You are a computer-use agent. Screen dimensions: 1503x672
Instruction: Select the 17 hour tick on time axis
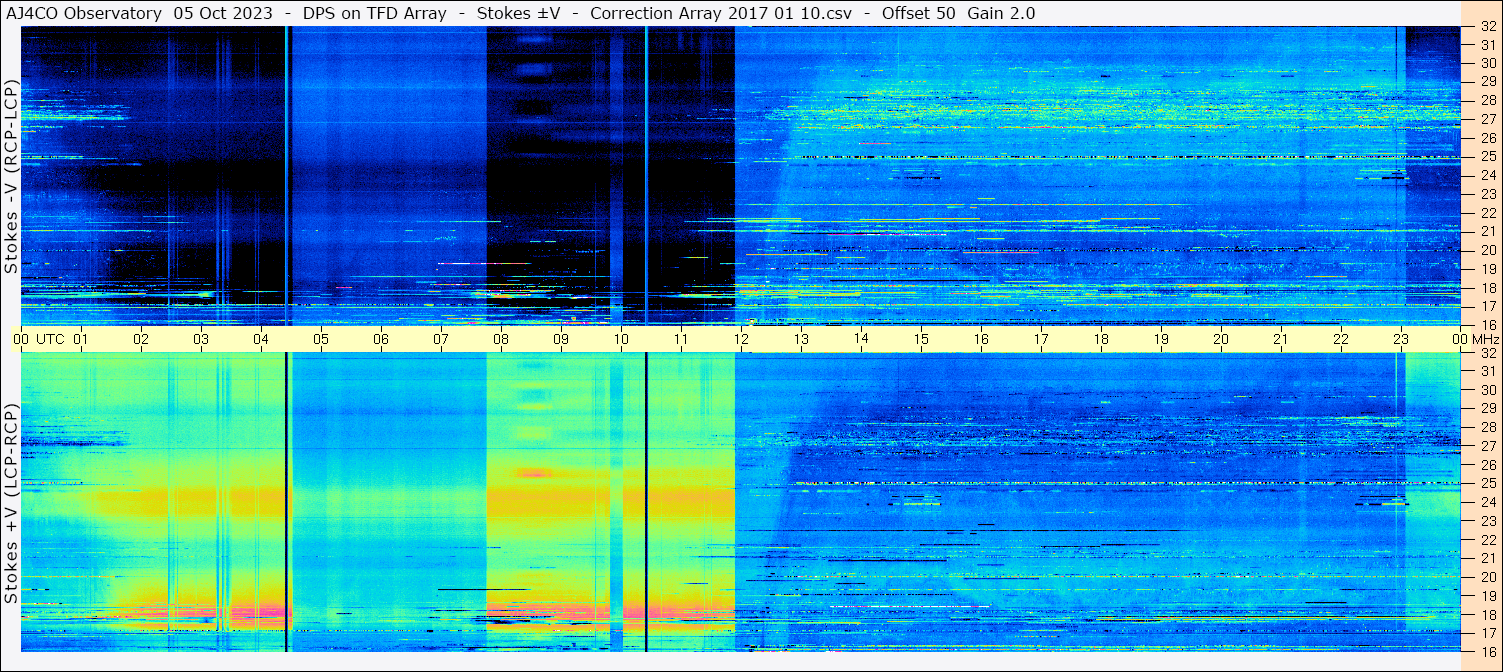pos(1041,339)
